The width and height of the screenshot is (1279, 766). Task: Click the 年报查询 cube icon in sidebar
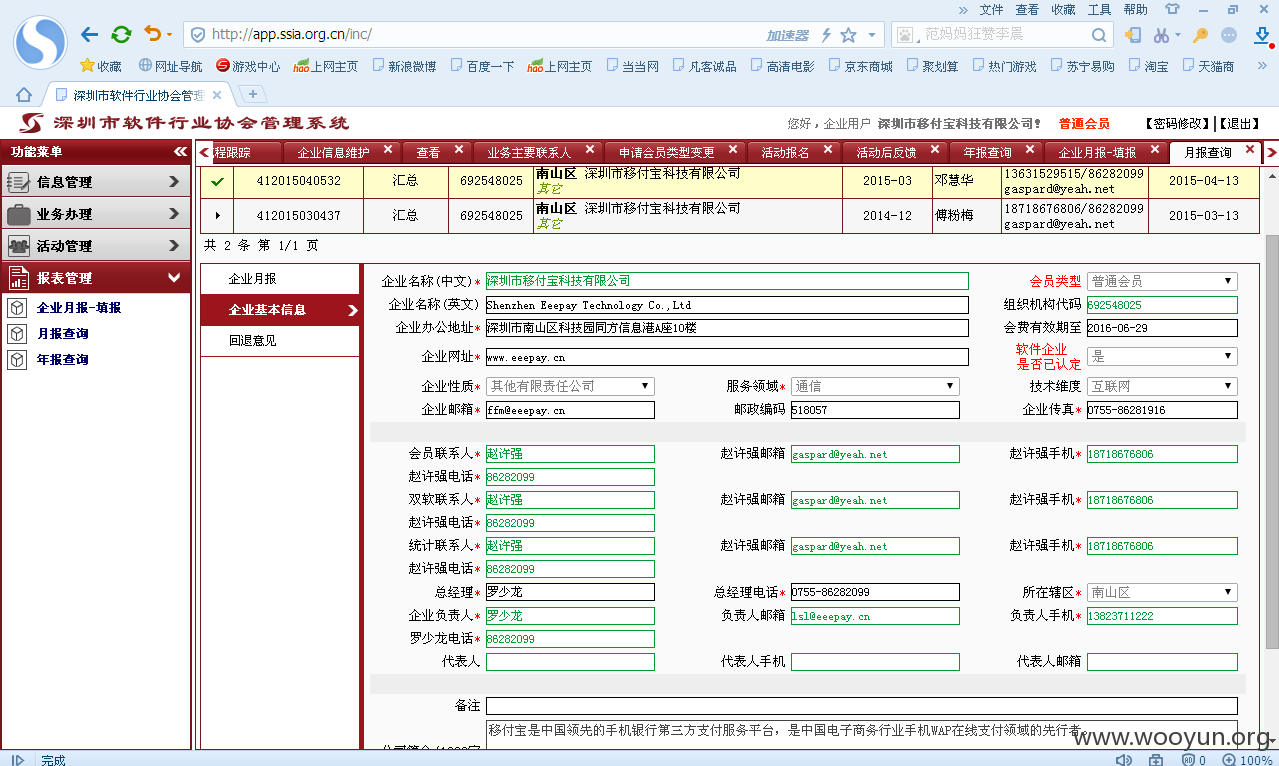point(17,360)
